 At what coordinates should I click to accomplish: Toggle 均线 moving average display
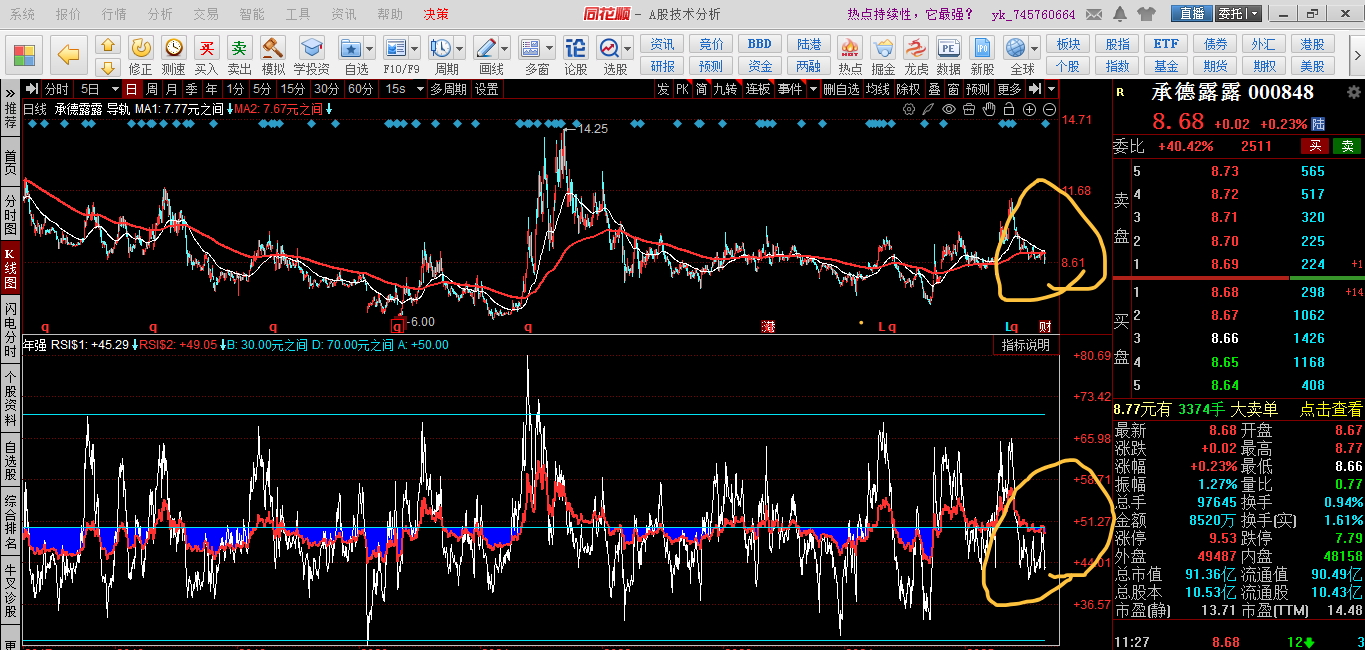tap(878, 89)
